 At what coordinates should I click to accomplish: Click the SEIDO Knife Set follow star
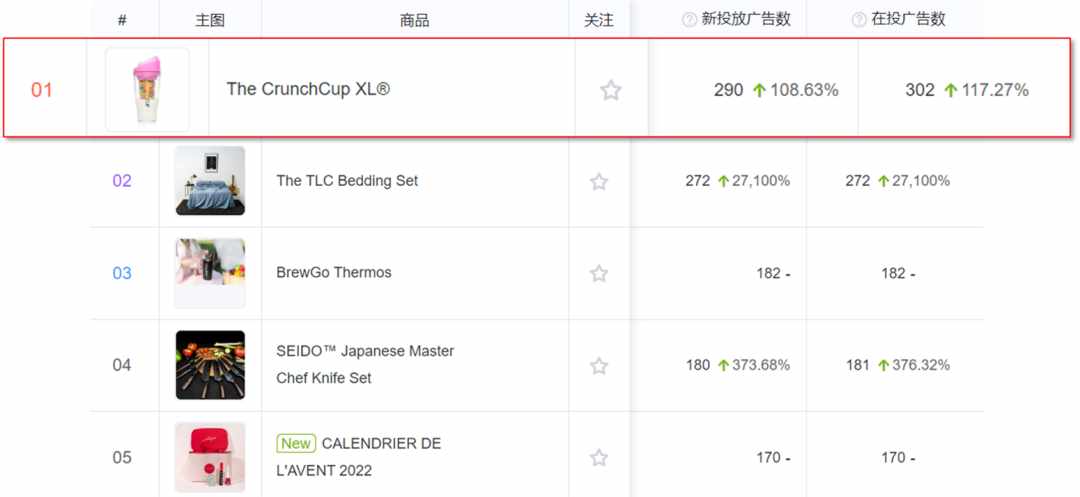(x=599, y=366)
